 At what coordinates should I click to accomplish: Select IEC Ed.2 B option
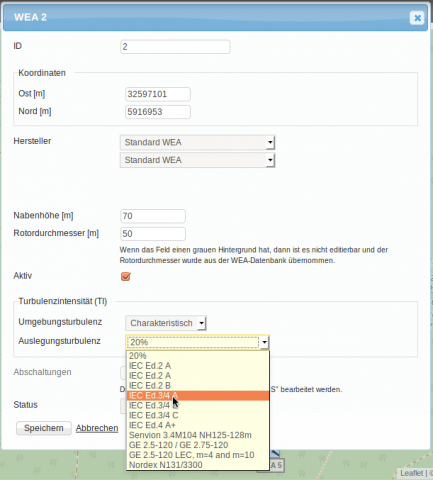[x=198, y=386]
